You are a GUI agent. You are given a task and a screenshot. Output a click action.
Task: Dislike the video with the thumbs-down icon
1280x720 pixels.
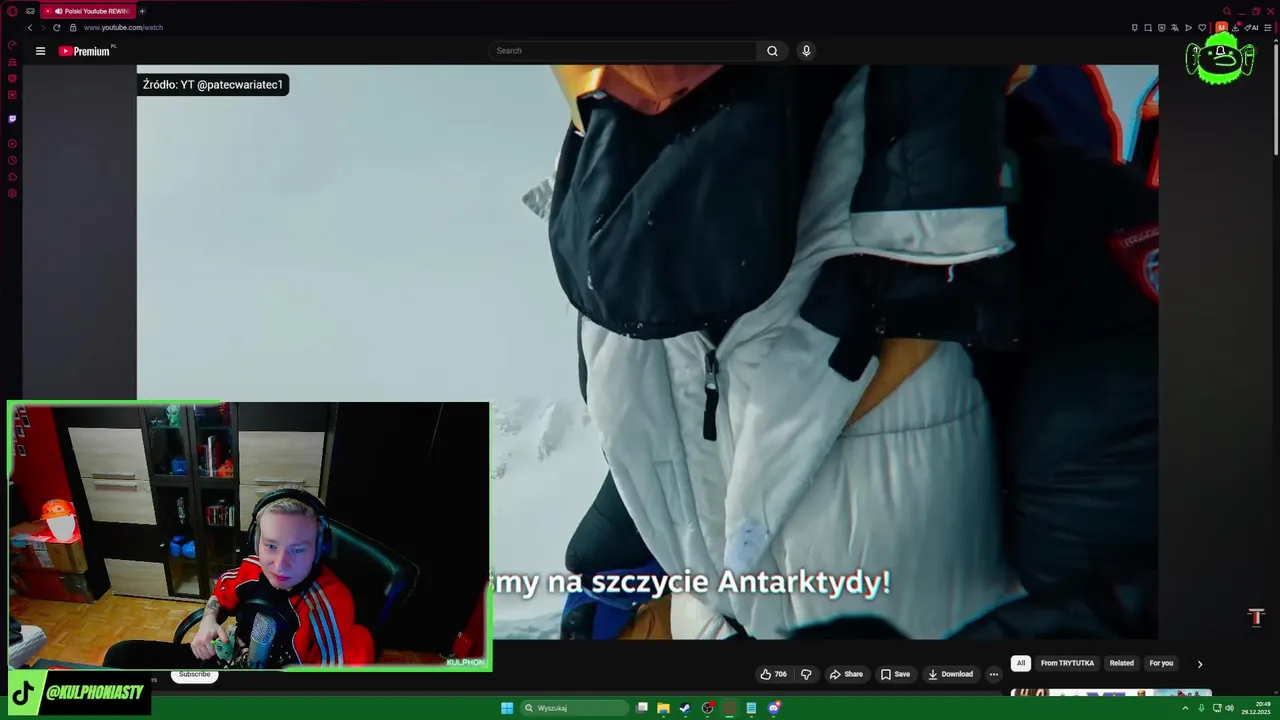[806, 674]
